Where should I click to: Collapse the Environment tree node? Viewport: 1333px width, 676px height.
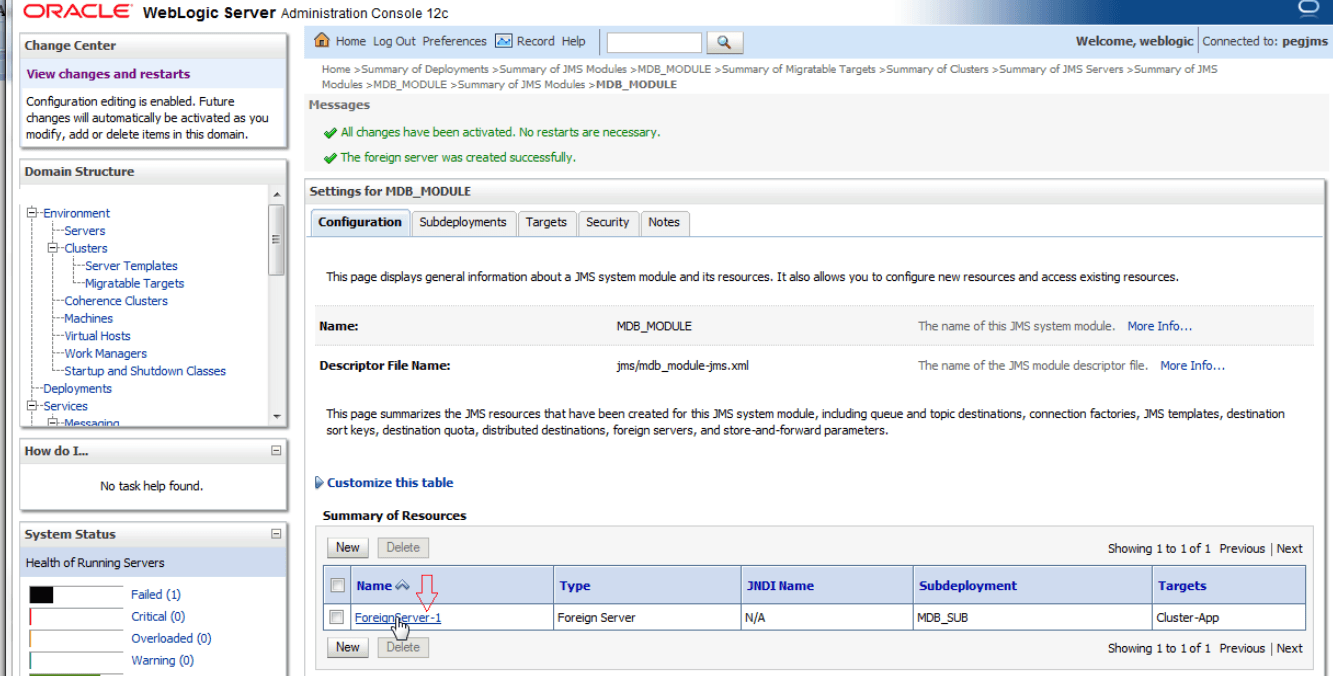coord(30,213)
